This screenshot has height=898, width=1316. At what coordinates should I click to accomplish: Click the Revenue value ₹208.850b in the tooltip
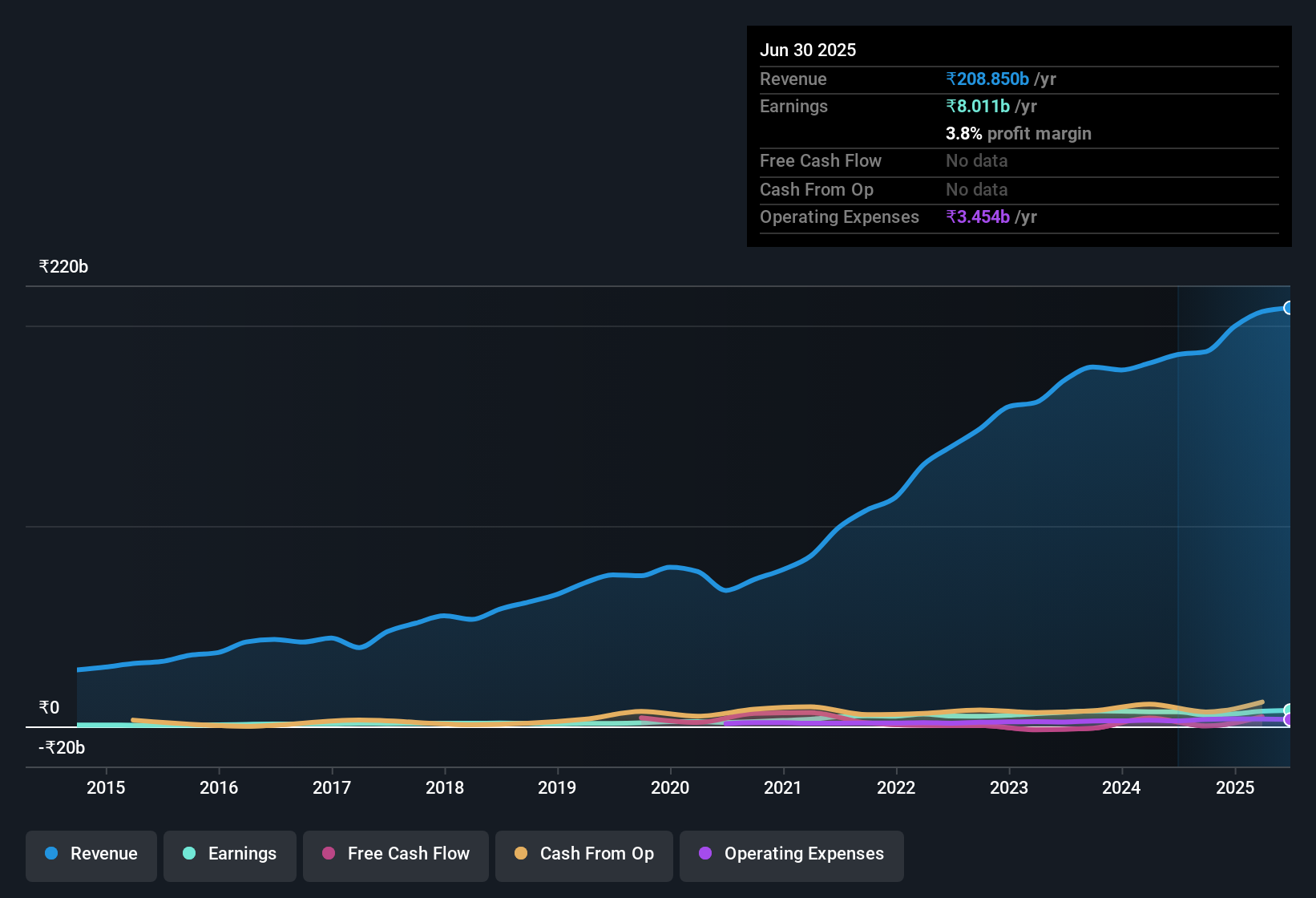click(x=987, y=79)
